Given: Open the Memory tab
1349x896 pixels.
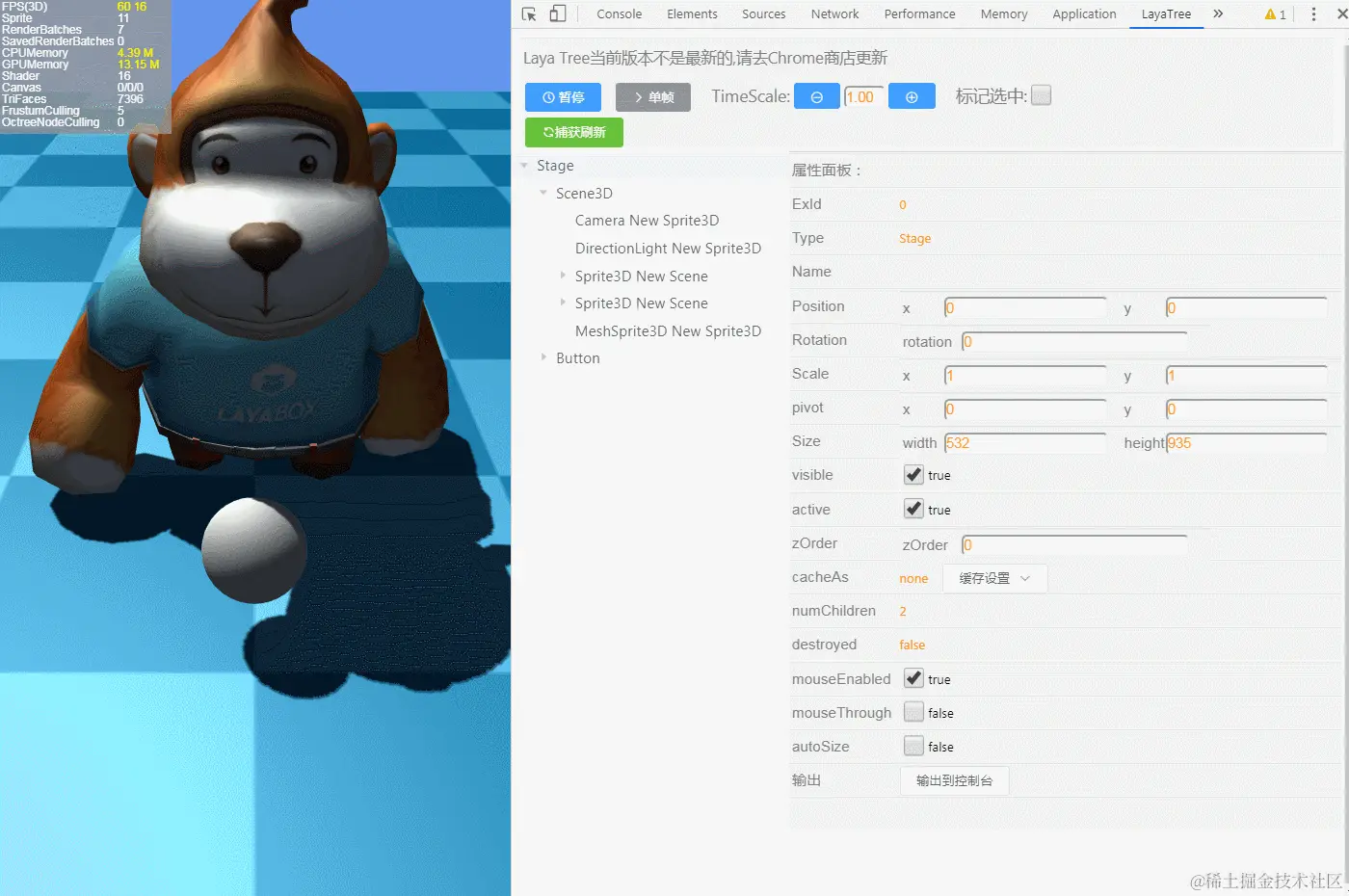Looking at the screenshot, I should 1004,14.
